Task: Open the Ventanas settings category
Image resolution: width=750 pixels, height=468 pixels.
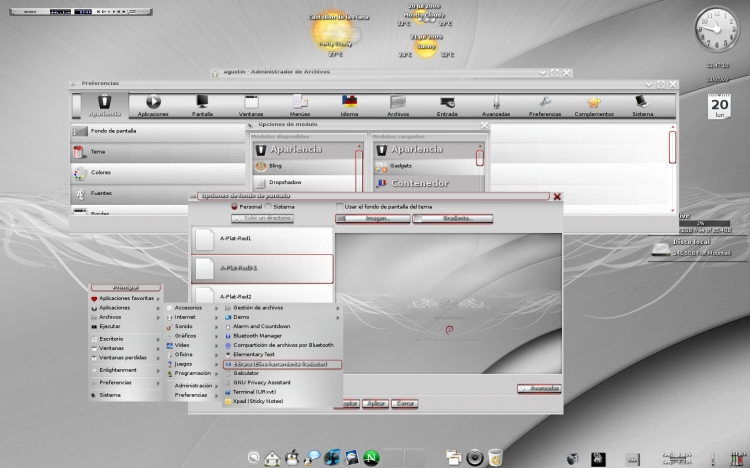Action: click(251, 105)
